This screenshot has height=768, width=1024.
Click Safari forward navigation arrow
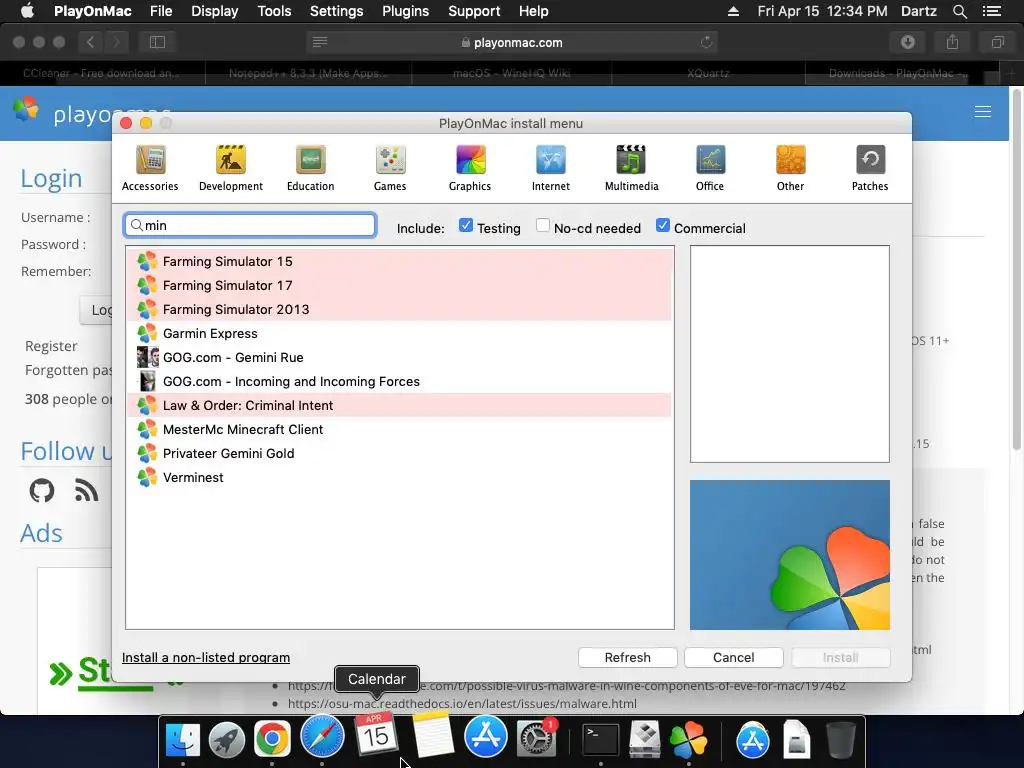(116, 42)
